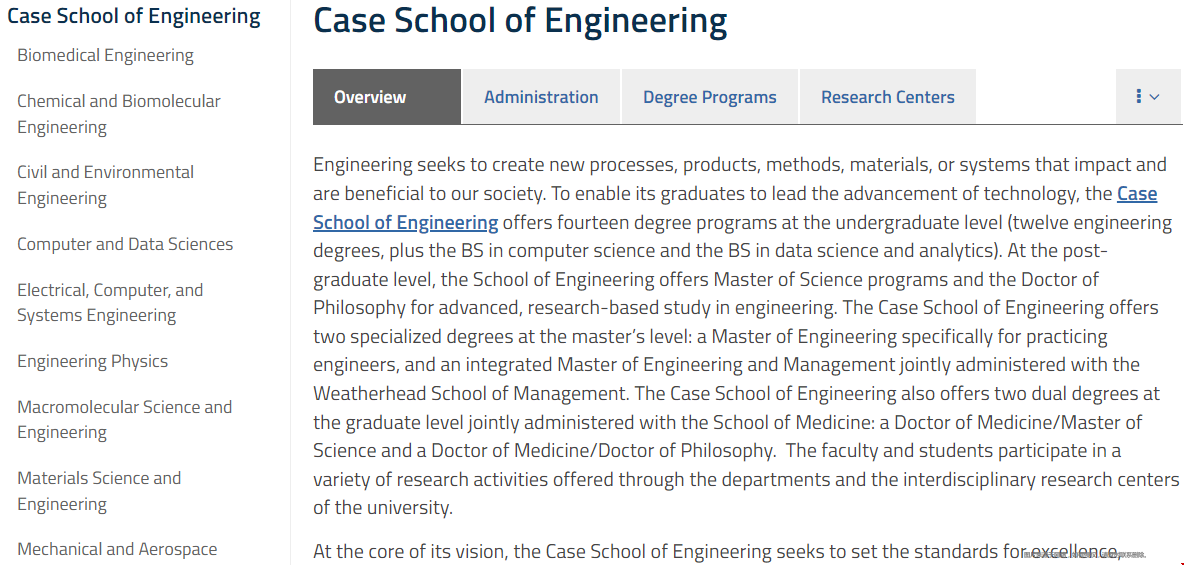Go to Chemical and Biomolecular Engineering
The height and width of the screenshot is (565, 1184).
click(119, 114)
